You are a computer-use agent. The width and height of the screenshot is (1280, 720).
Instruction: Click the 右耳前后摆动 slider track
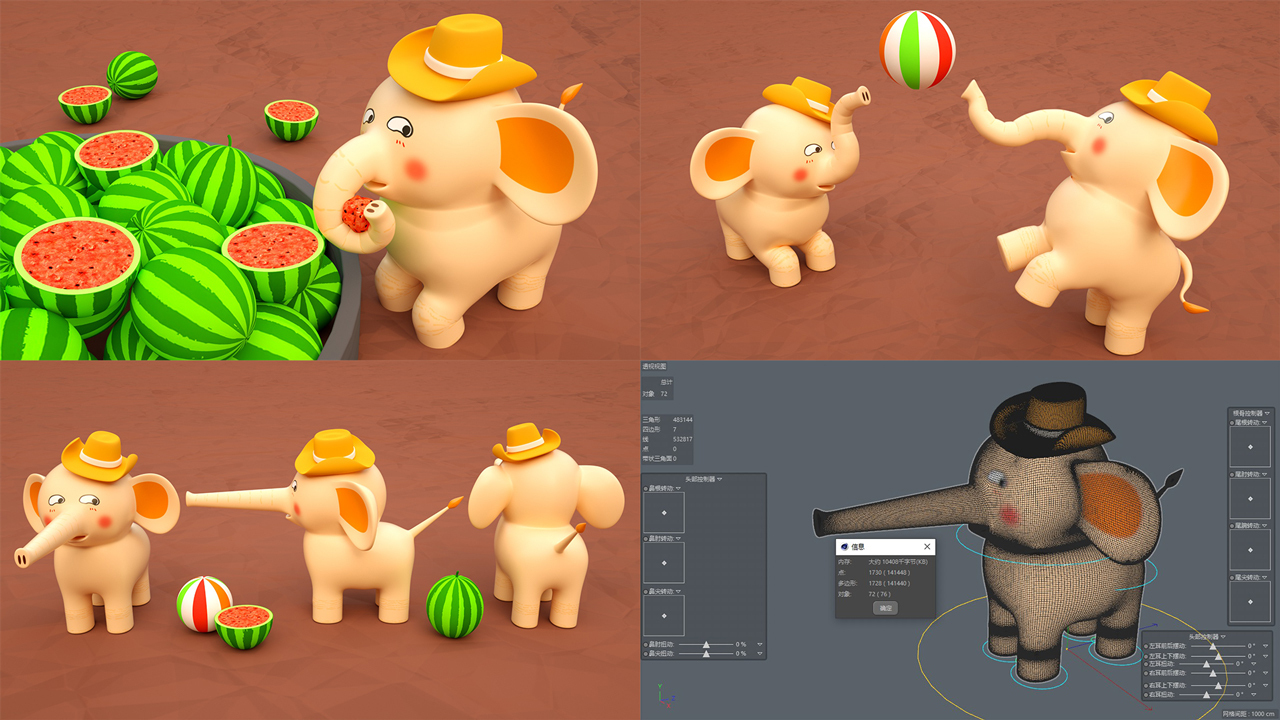[x=1218, y=672]
